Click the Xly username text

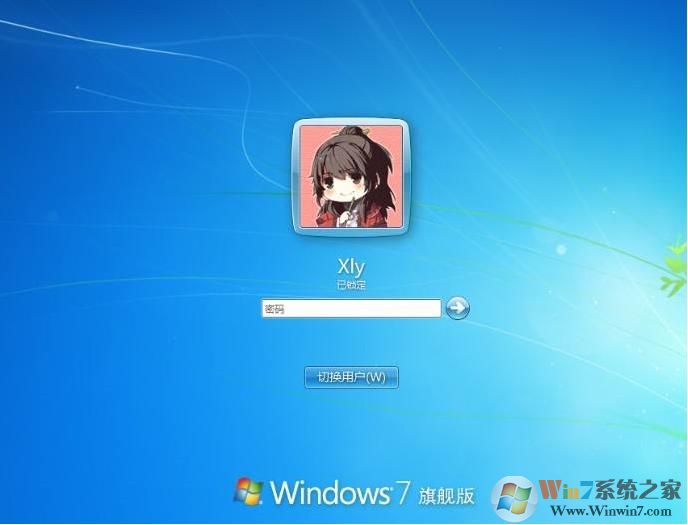pyautogui.click(x=351, y=266)
